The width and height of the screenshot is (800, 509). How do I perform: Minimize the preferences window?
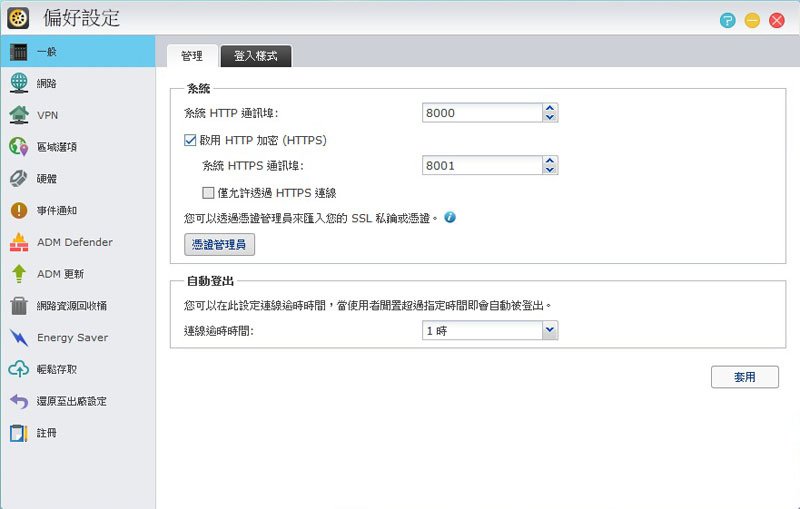[752, 20]
